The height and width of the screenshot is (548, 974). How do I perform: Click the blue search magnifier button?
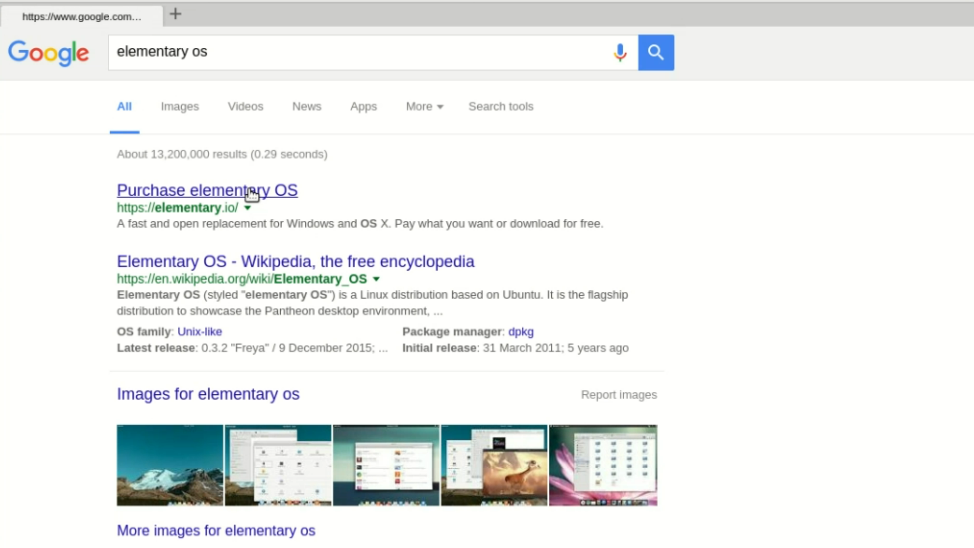[x=655, y=52]
